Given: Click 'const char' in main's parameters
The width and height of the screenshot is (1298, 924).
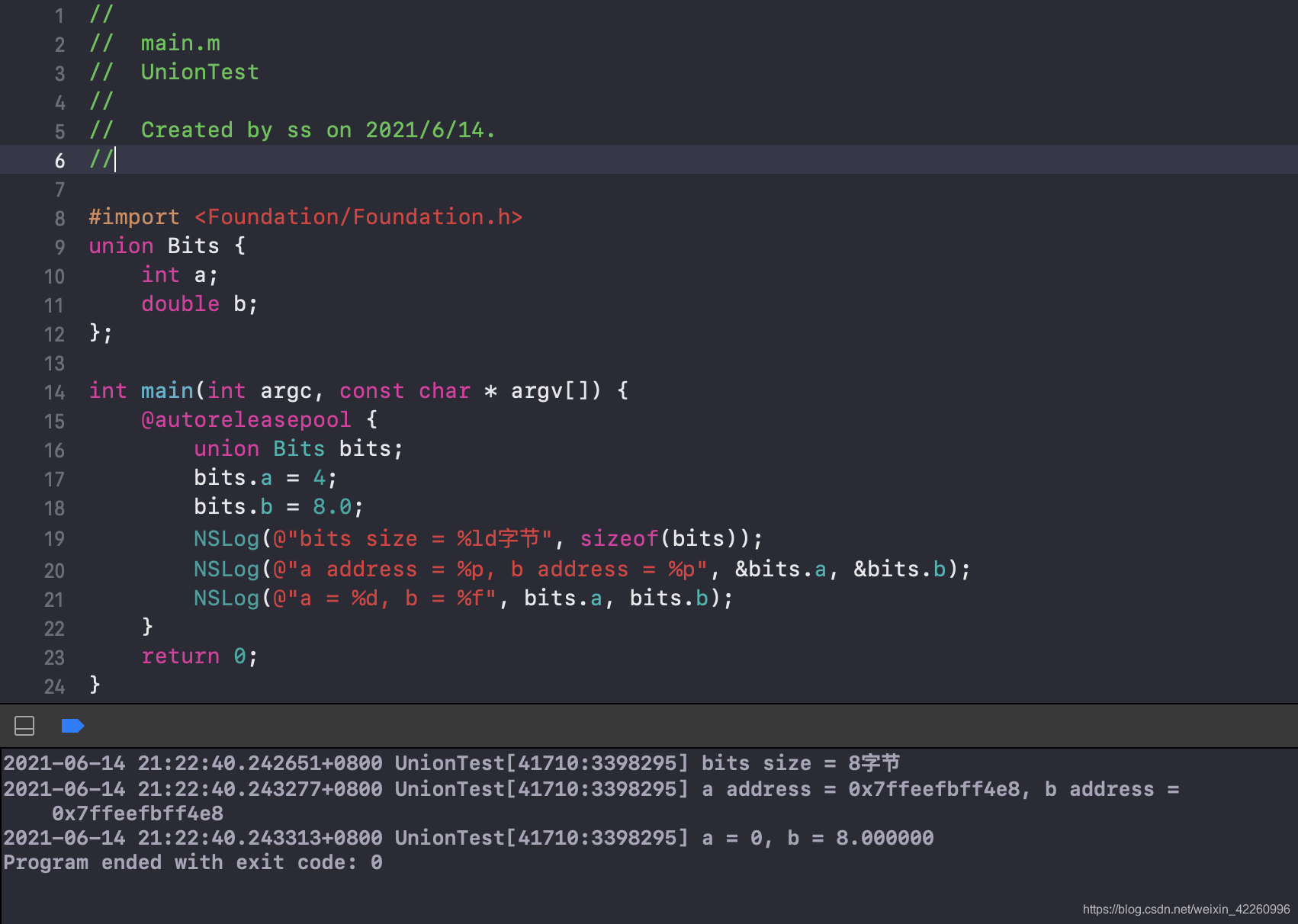Looking at the screenshot, I should point(405,391).
